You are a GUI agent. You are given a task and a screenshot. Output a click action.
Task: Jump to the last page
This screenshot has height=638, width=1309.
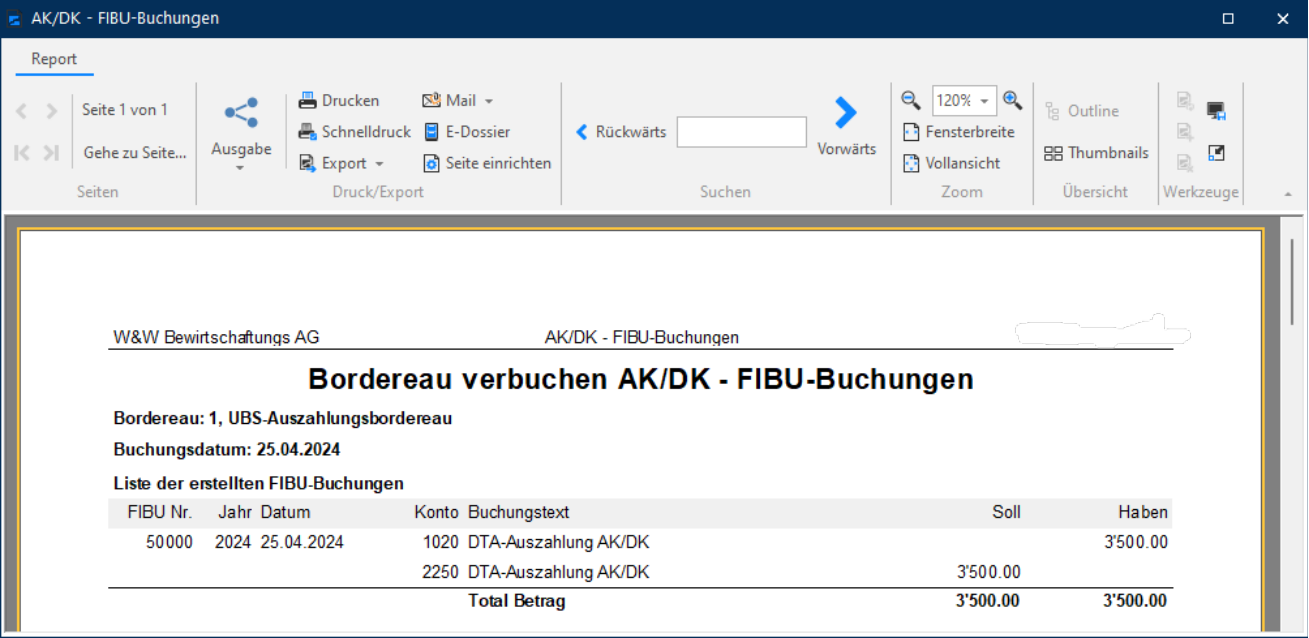click(52, 153)
